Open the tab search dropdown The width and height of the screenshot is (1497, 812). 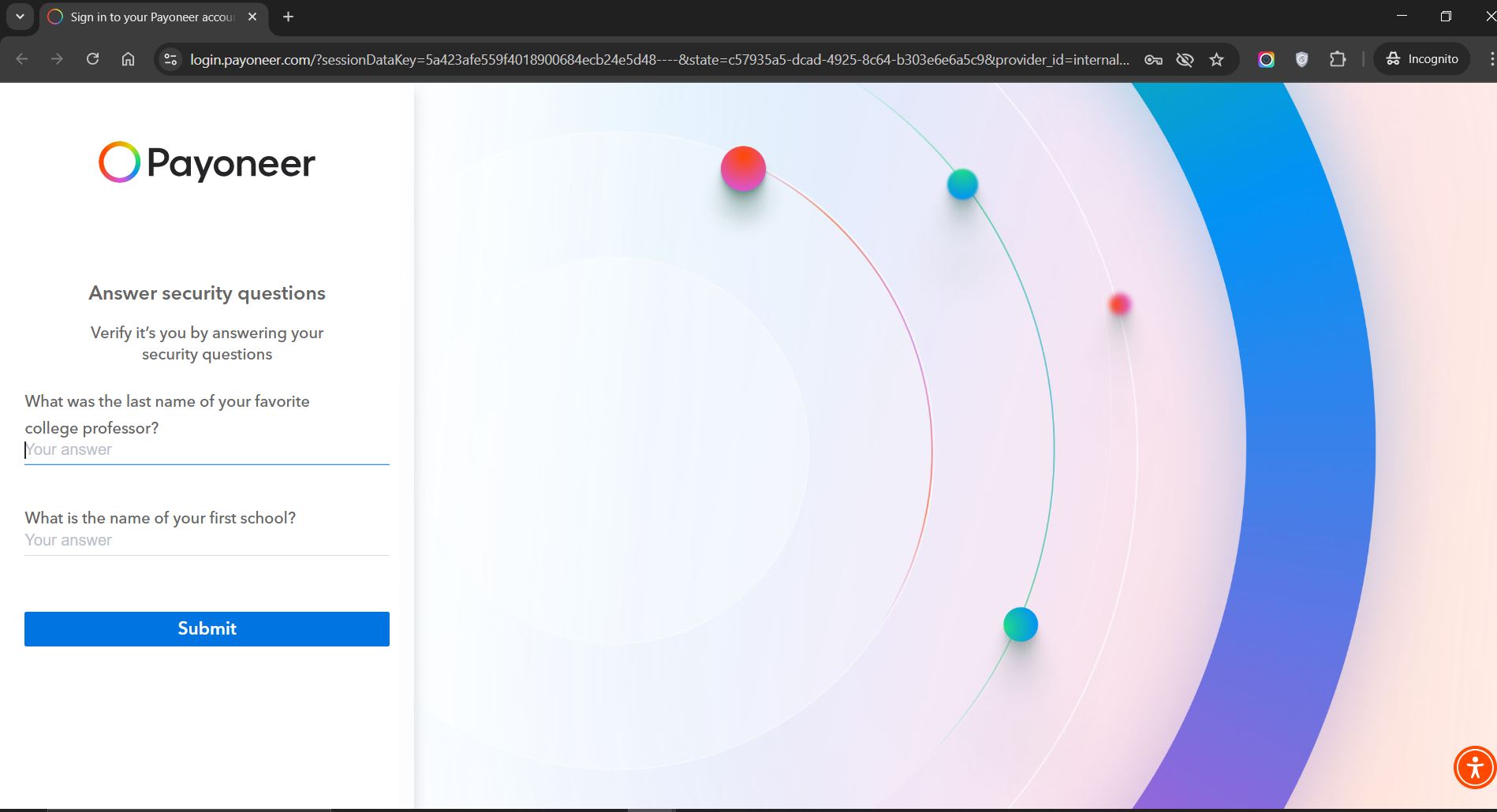tap(20, 17)
